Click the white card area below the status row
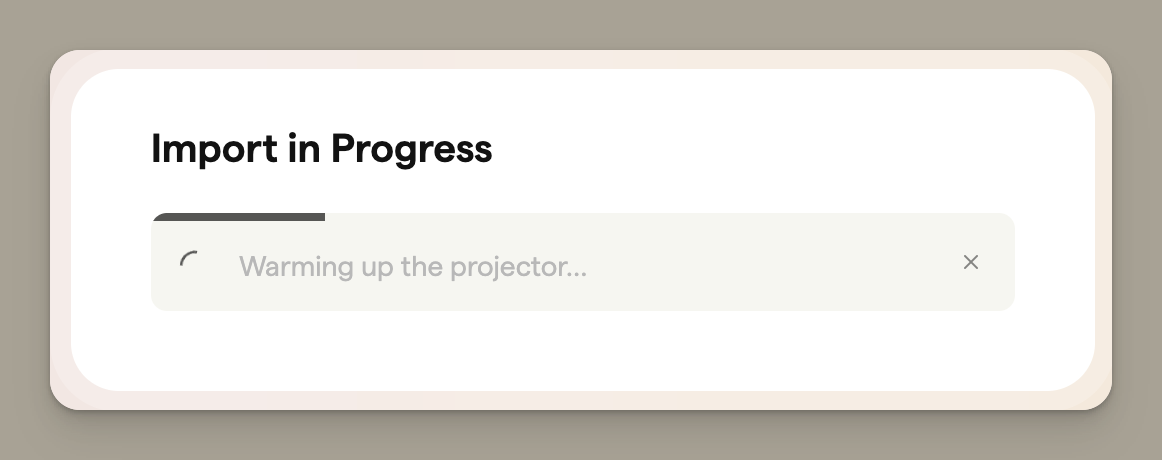Viewport: 1162px width, 460px height. [580, 350]
